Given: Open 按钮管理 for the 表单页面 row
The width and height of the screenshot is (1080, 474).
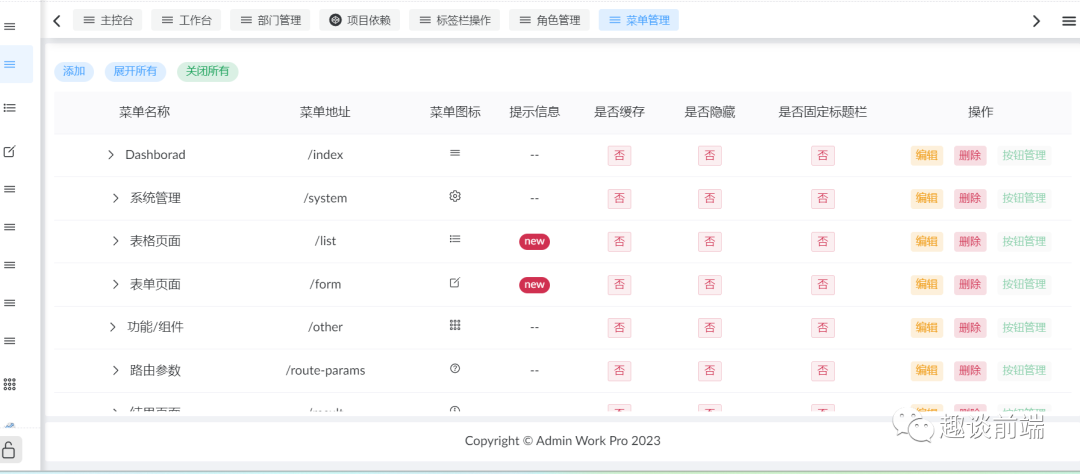Looking at the screenshot, I should point(1024,285).
